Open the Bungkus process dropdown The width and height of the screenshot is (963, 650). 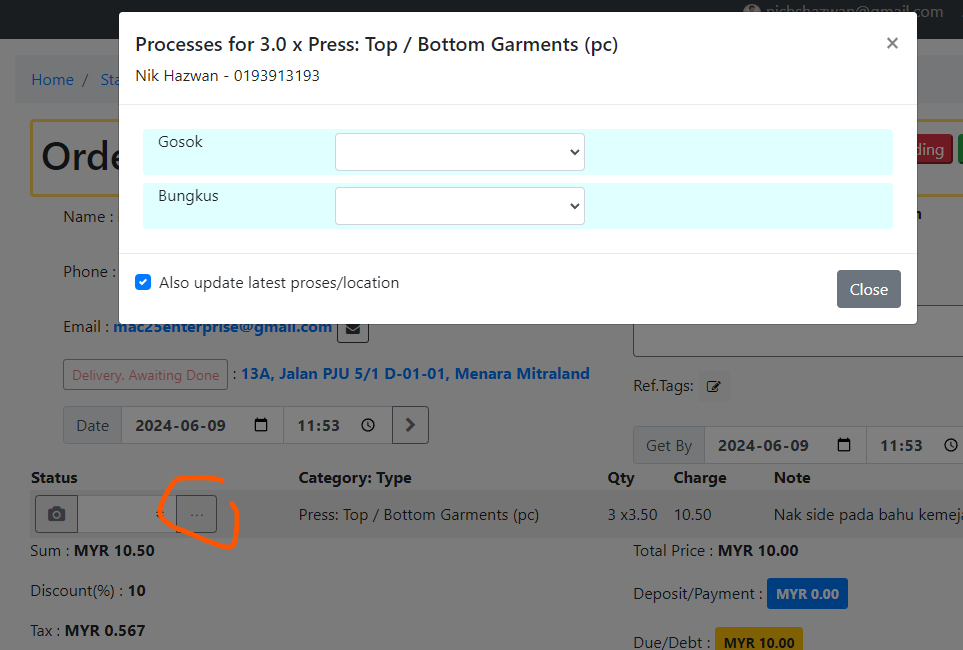(x=459, y=204)
